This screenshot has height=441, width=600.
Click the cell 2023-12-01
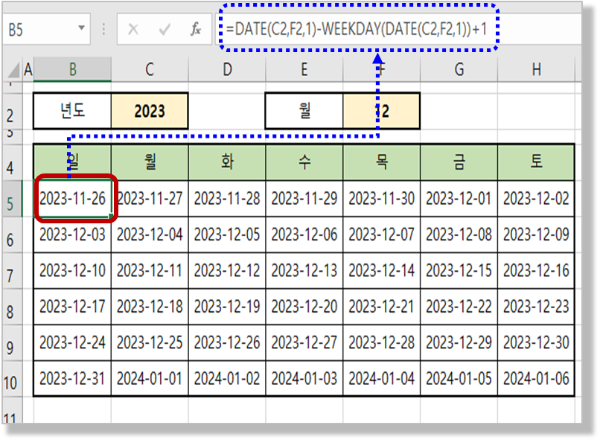(459, 199)
